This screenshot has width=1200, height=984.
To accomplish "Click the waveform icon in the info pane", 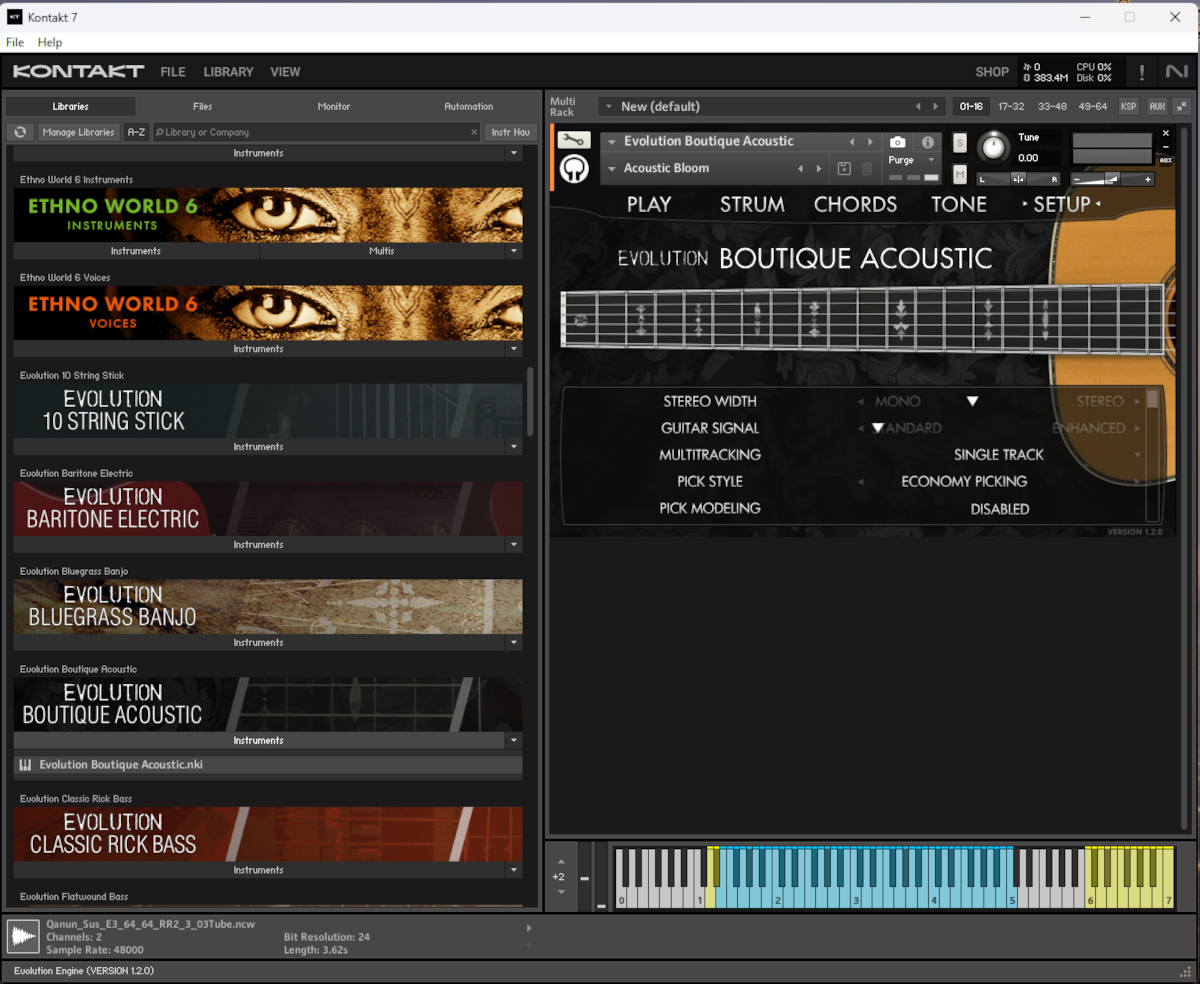I will (23, 937).
